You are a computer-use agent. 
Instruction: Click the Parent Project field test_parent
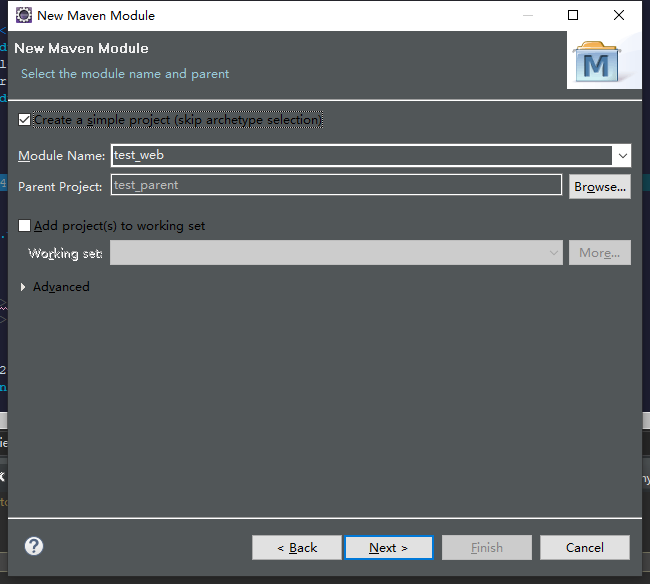[x=336, y=185]
